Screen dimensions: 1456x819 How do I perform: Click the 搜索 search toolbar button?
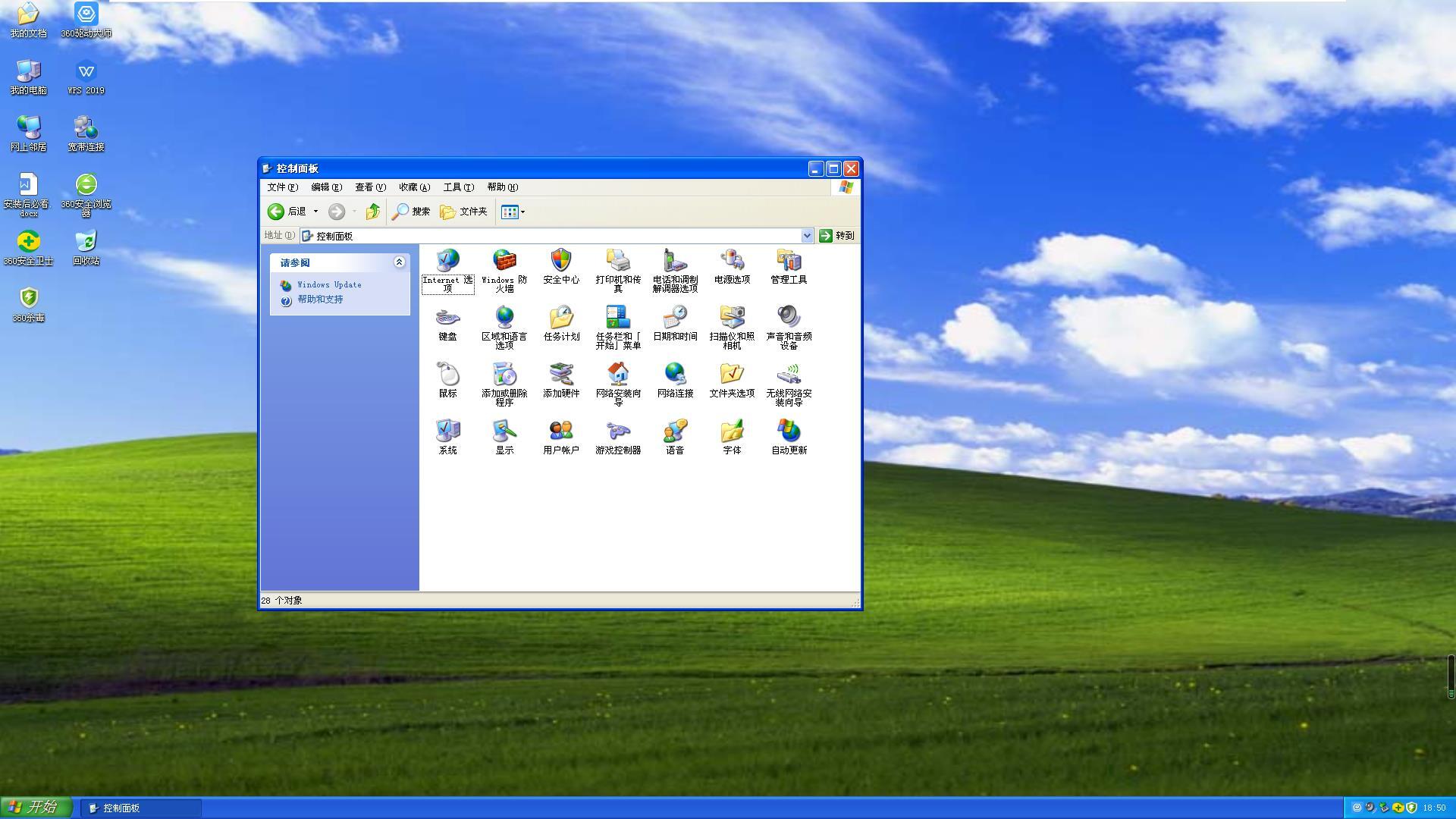click(411, 212)
